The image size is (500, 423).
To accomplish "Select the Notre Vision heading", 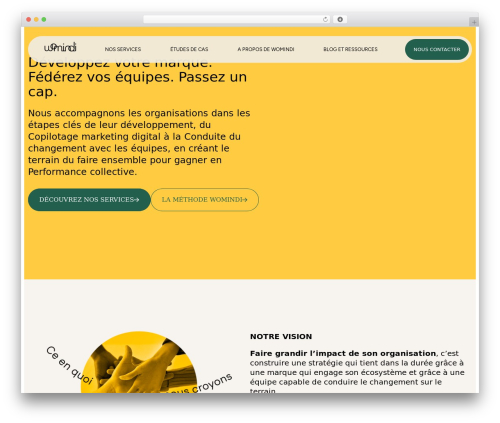I will tap(281, 337).
